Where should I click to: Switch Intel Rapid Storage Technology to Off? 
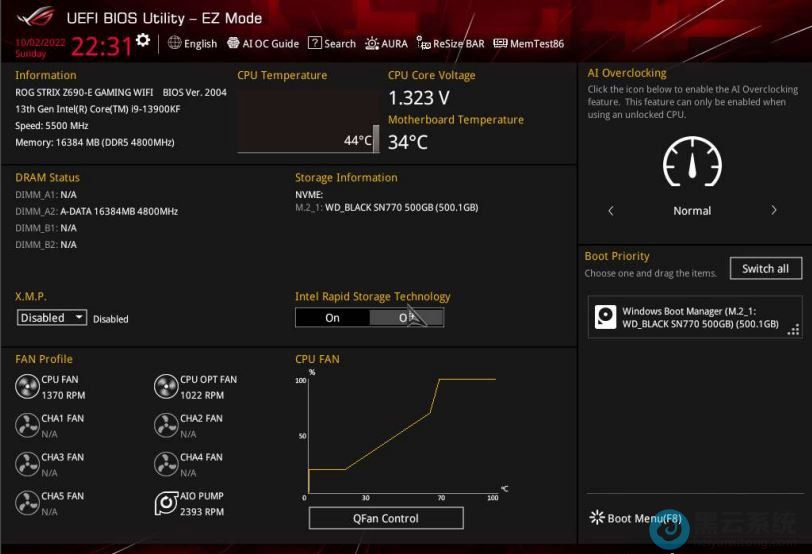(x=405, y=318)
